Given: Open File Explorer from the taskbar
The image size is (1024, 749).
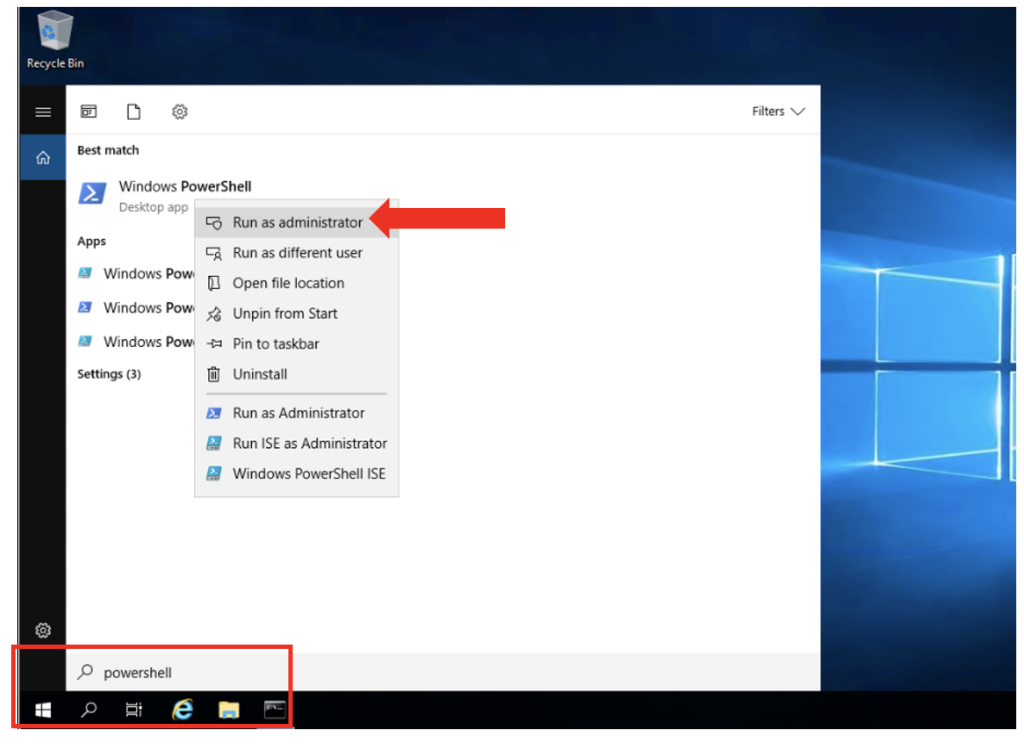Looking at the screenshot, I should [x=228, y=709].
